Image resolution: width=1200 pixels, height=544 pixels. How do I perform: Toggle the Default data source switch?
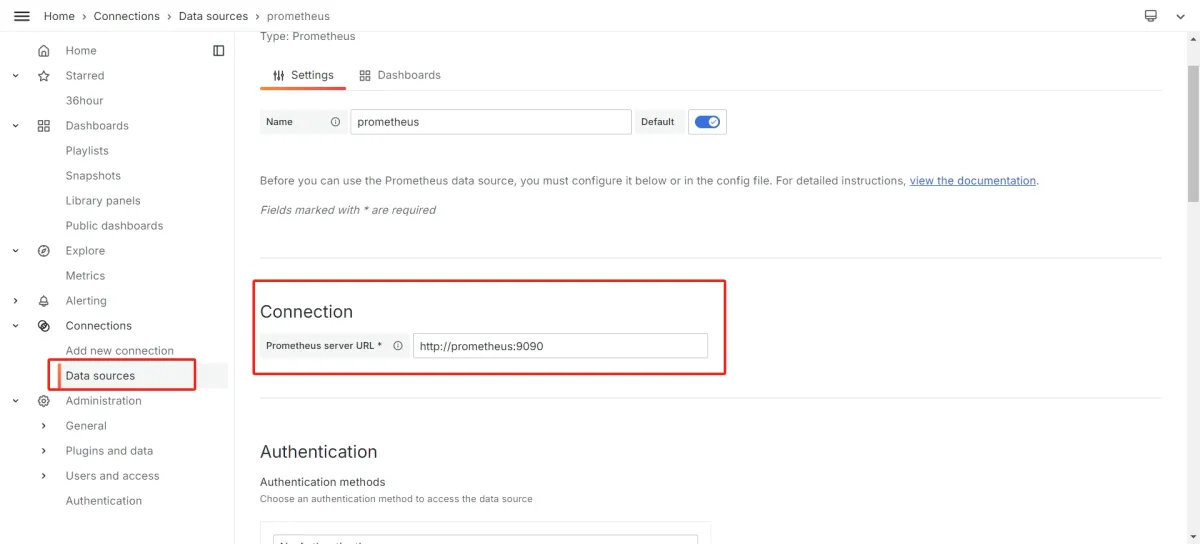coord(707,122)
